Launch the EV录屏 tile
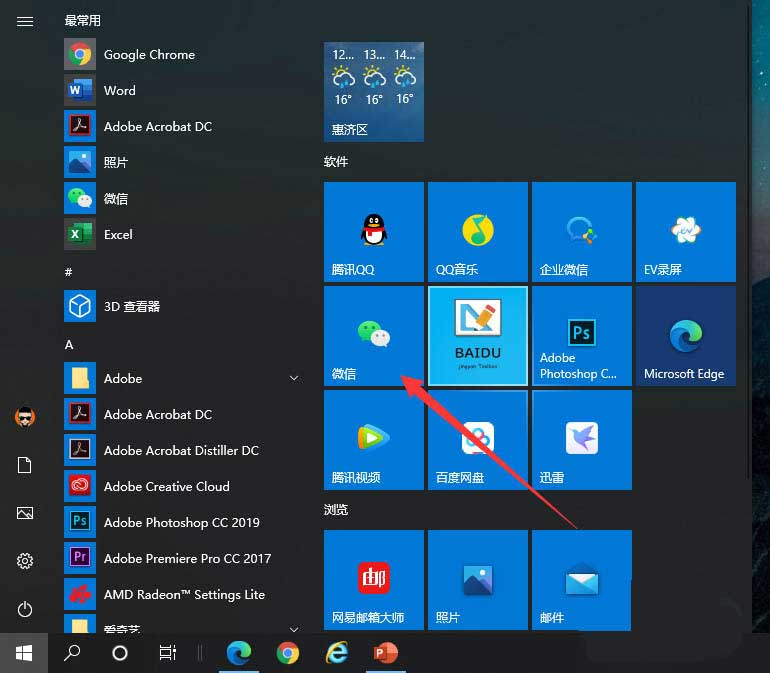This screenshot has height=673, width=770. (x=685, y=232)
